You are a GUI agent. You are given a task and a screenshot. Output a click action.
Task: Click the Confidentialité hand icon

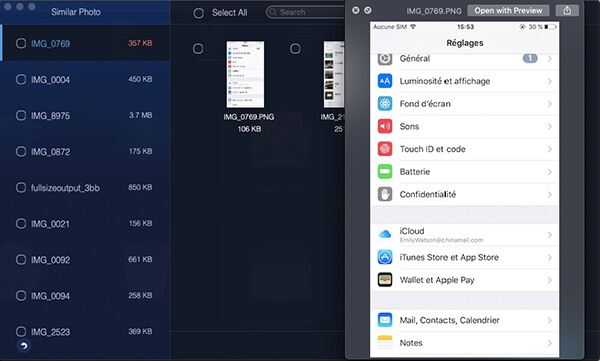click(385, 194)
